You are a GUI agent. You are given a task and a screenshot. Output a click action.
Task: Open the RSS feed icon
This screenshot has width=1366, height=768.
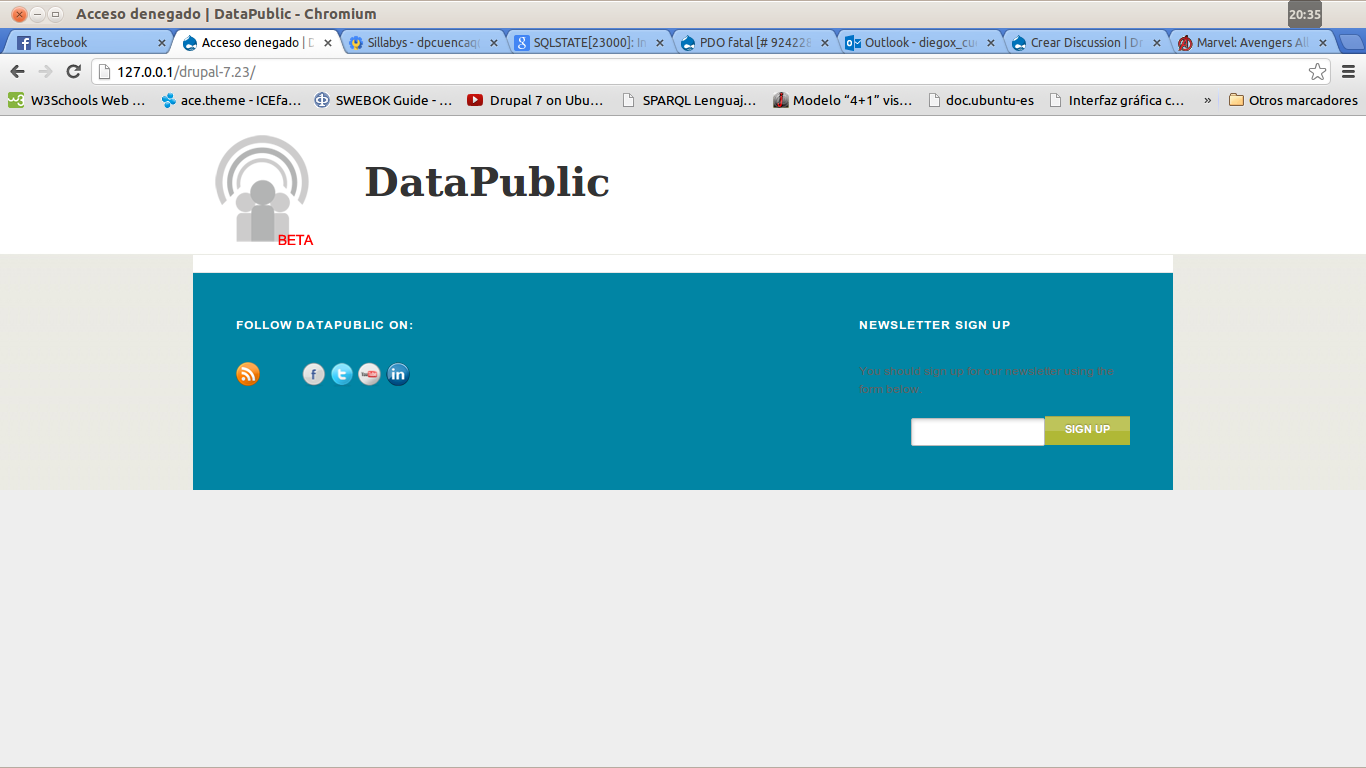click(x=248, y=374)
